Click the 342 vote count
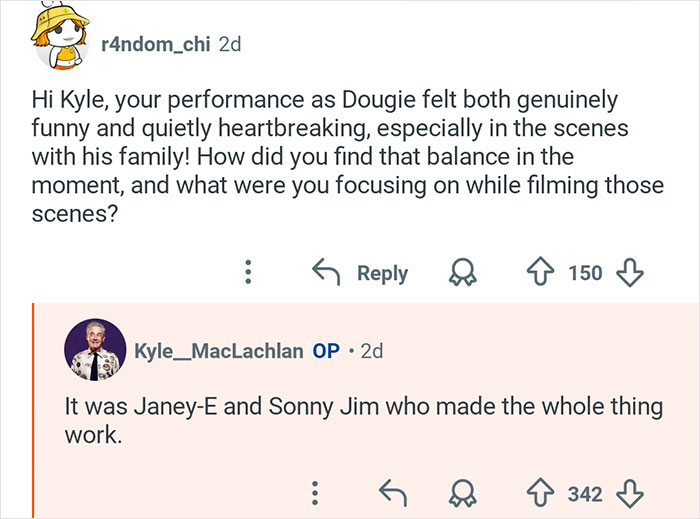This screenshot has width=700, height=519. [x=585, y=493]
